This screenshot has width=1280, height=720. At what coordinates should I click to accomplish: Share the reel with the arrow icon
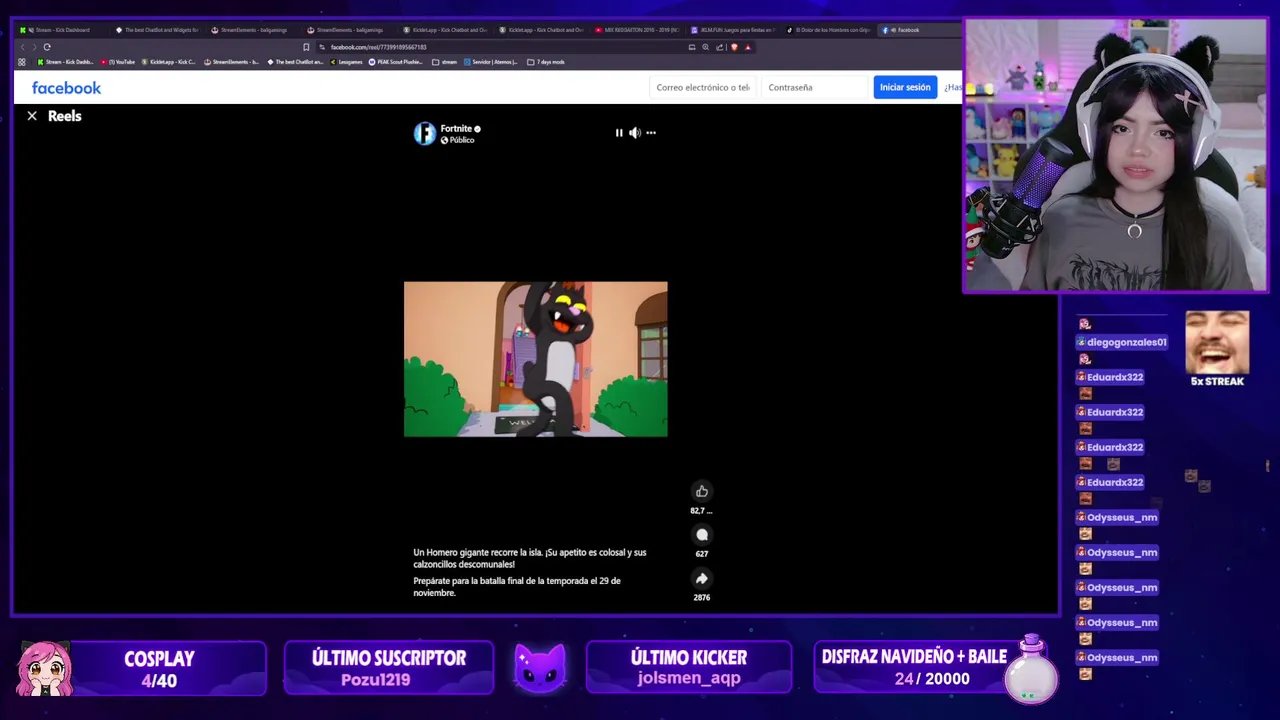coord(702,579)
